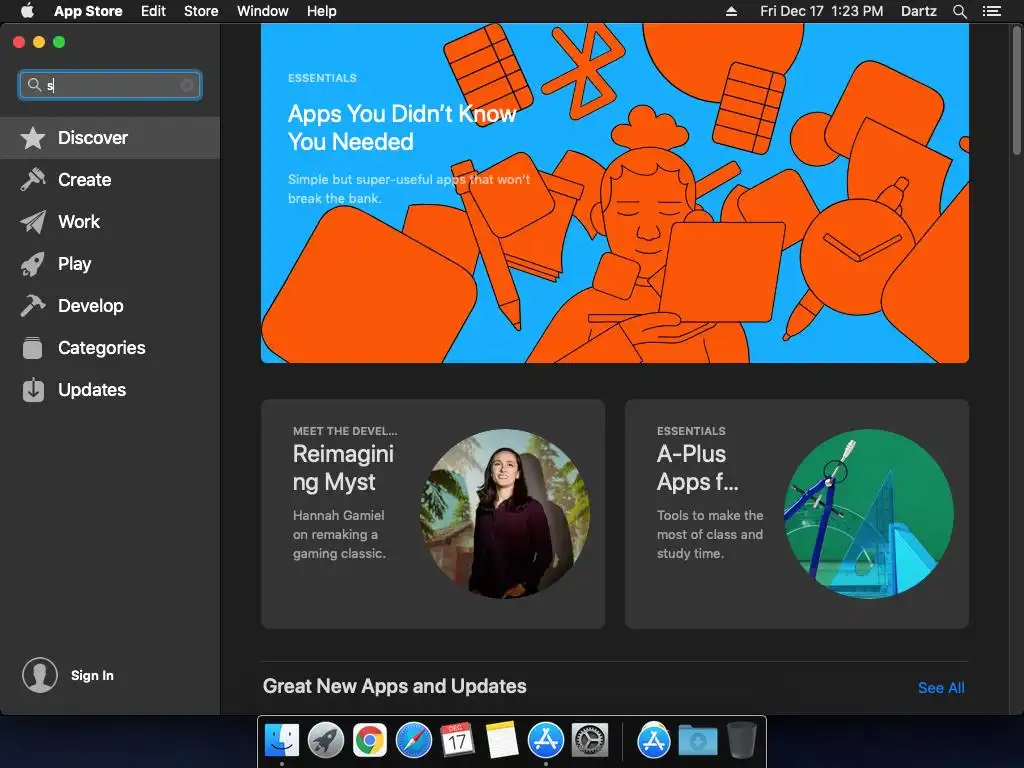Viewport: 1024px width, 768px height.
Task: Click the Categories stack icon
Action: click(33, 347)
